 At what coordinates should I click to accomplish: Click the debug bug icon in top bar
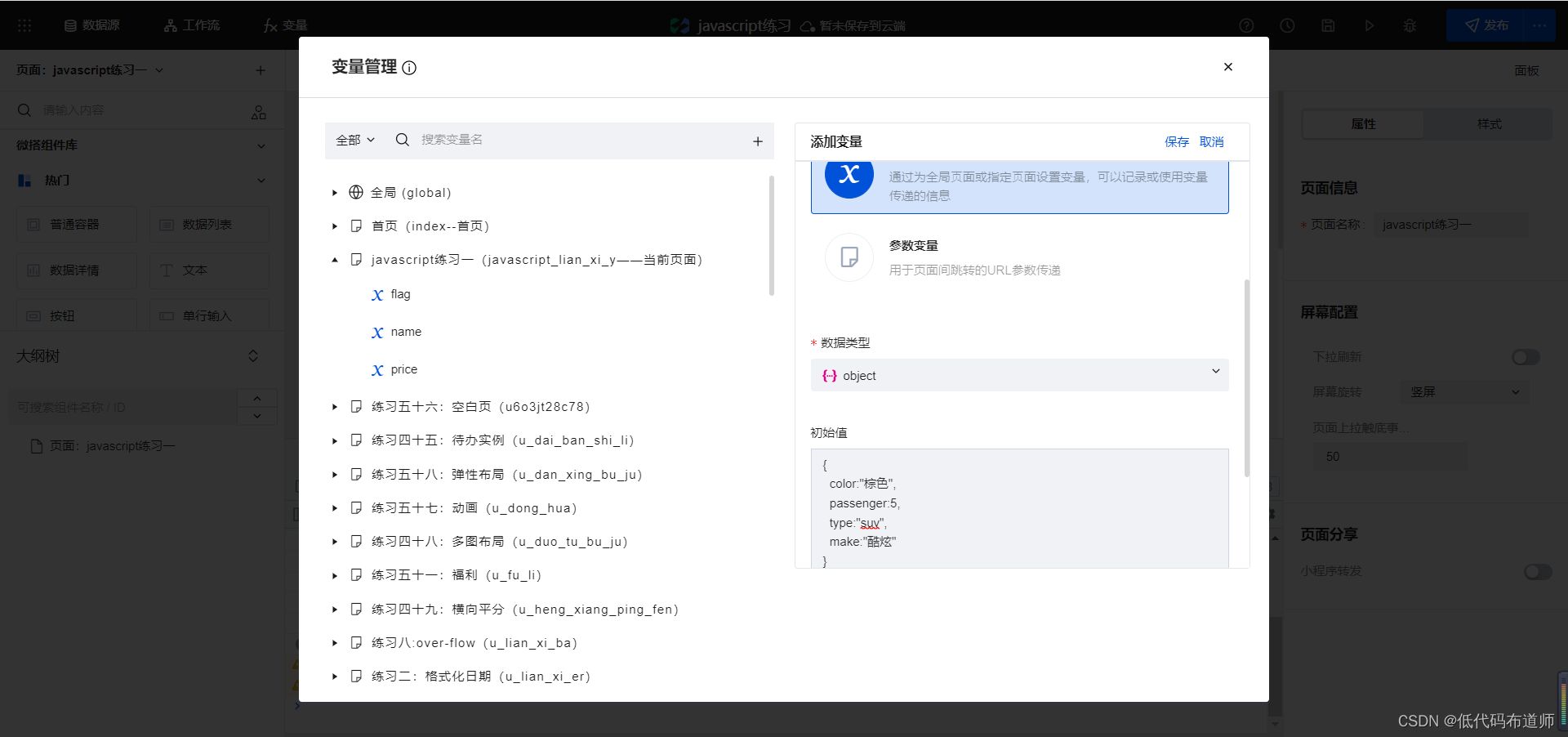1410,25
